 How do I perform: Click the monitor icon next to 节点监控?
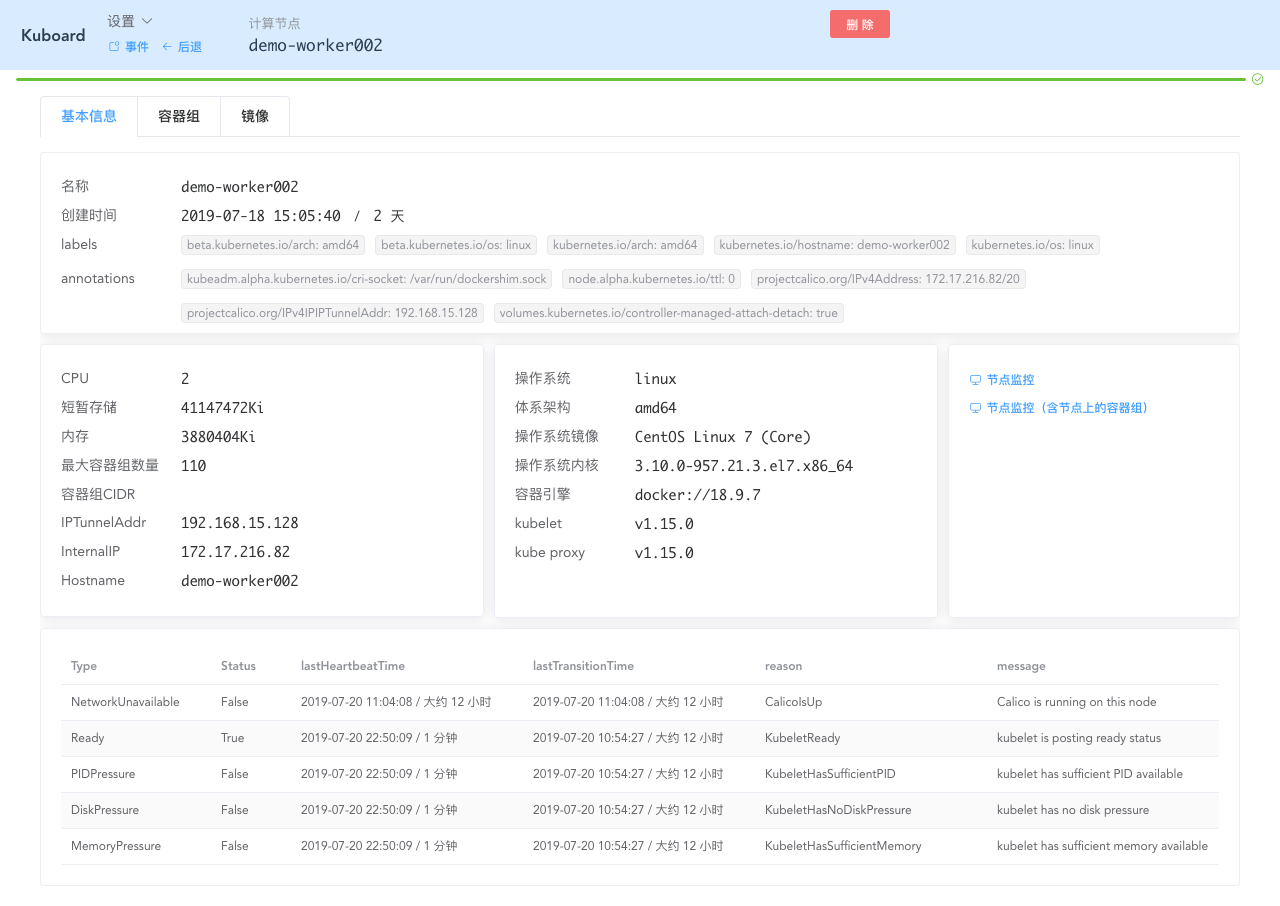[975, 380]
